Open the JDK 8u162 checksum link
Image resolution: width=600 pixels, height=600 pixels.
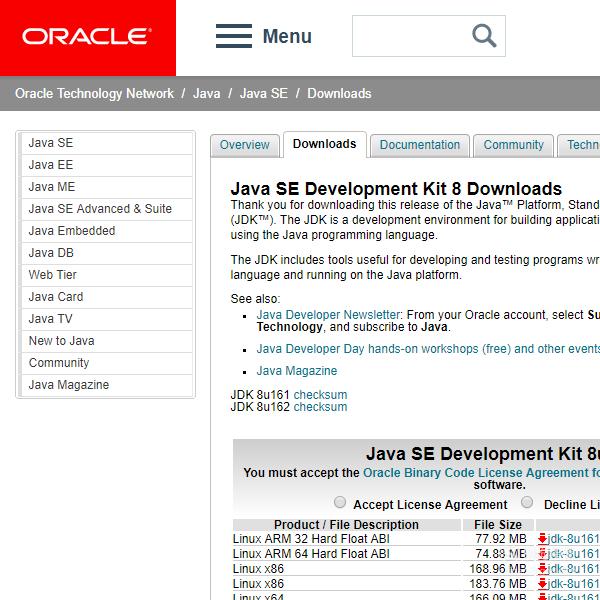320,407
